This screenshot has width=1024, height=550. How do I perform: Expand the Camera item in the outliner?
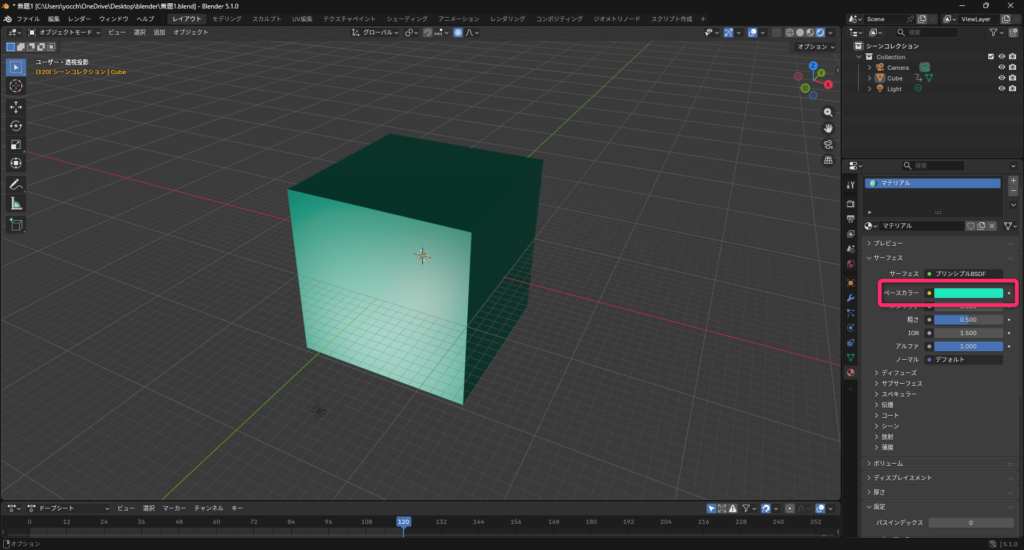(x=870, y=68)
